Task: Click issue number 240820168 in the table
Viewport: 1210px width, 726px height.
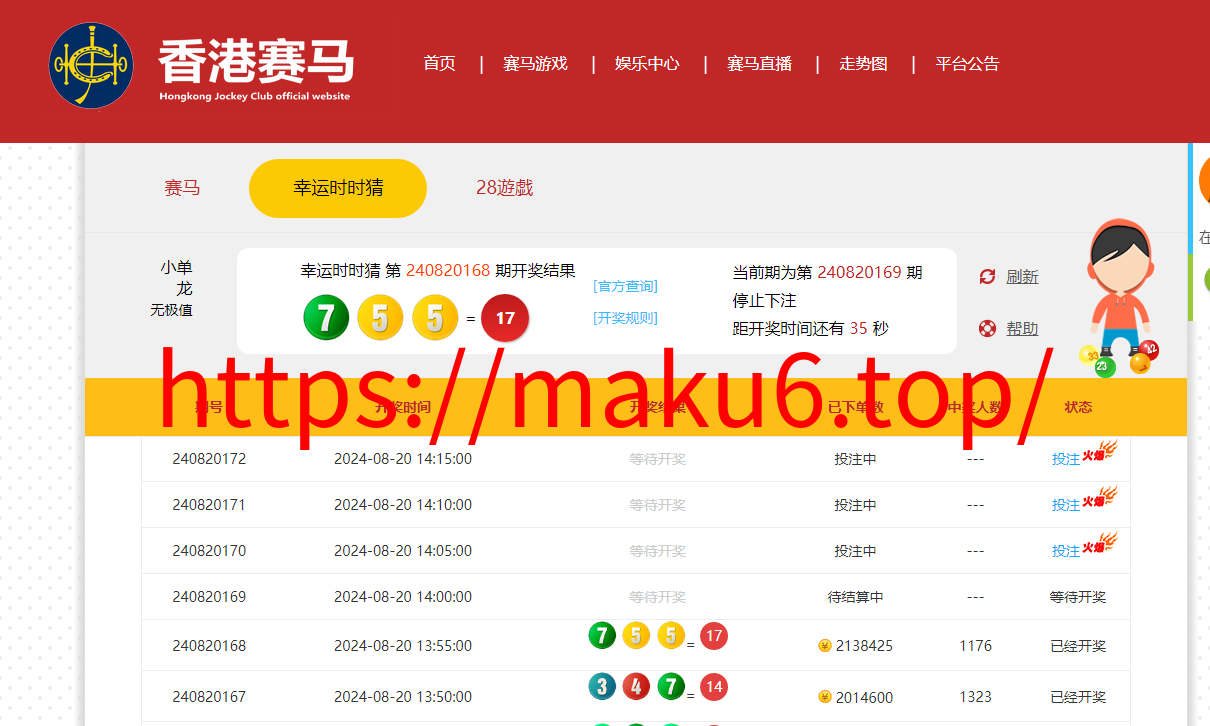Action: pyautogui.click(x=209, y=646)
